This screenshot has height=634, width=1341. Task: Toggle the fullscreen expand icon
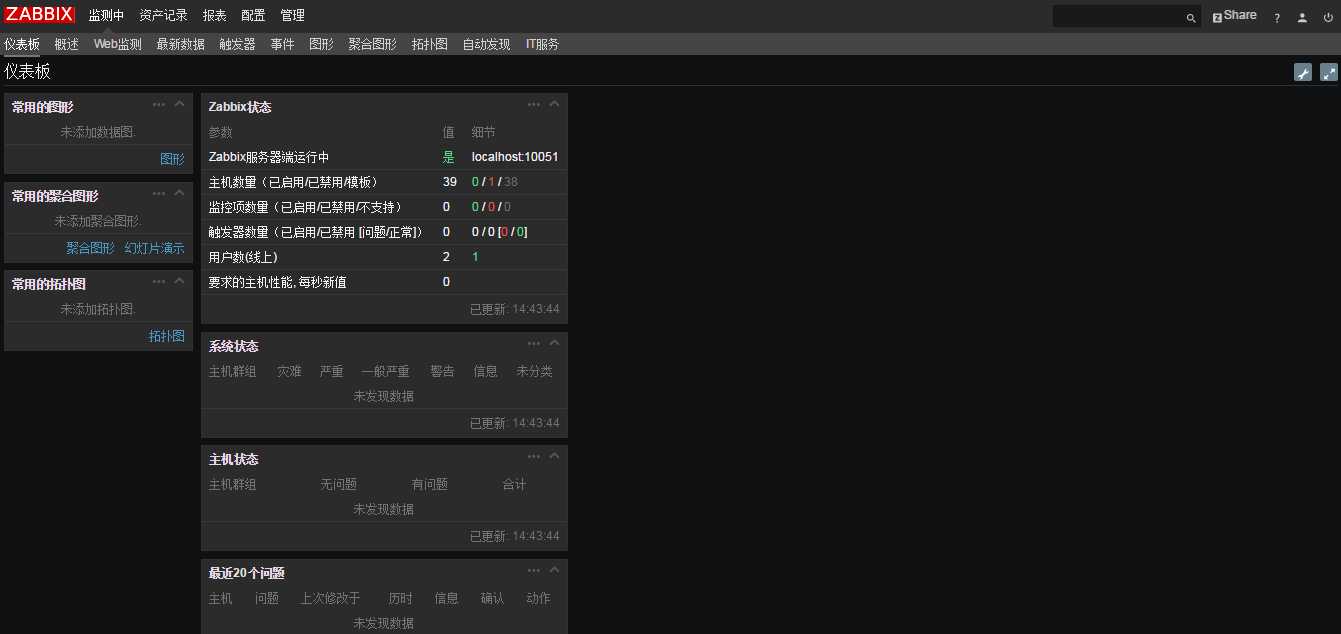[1329, 72]
